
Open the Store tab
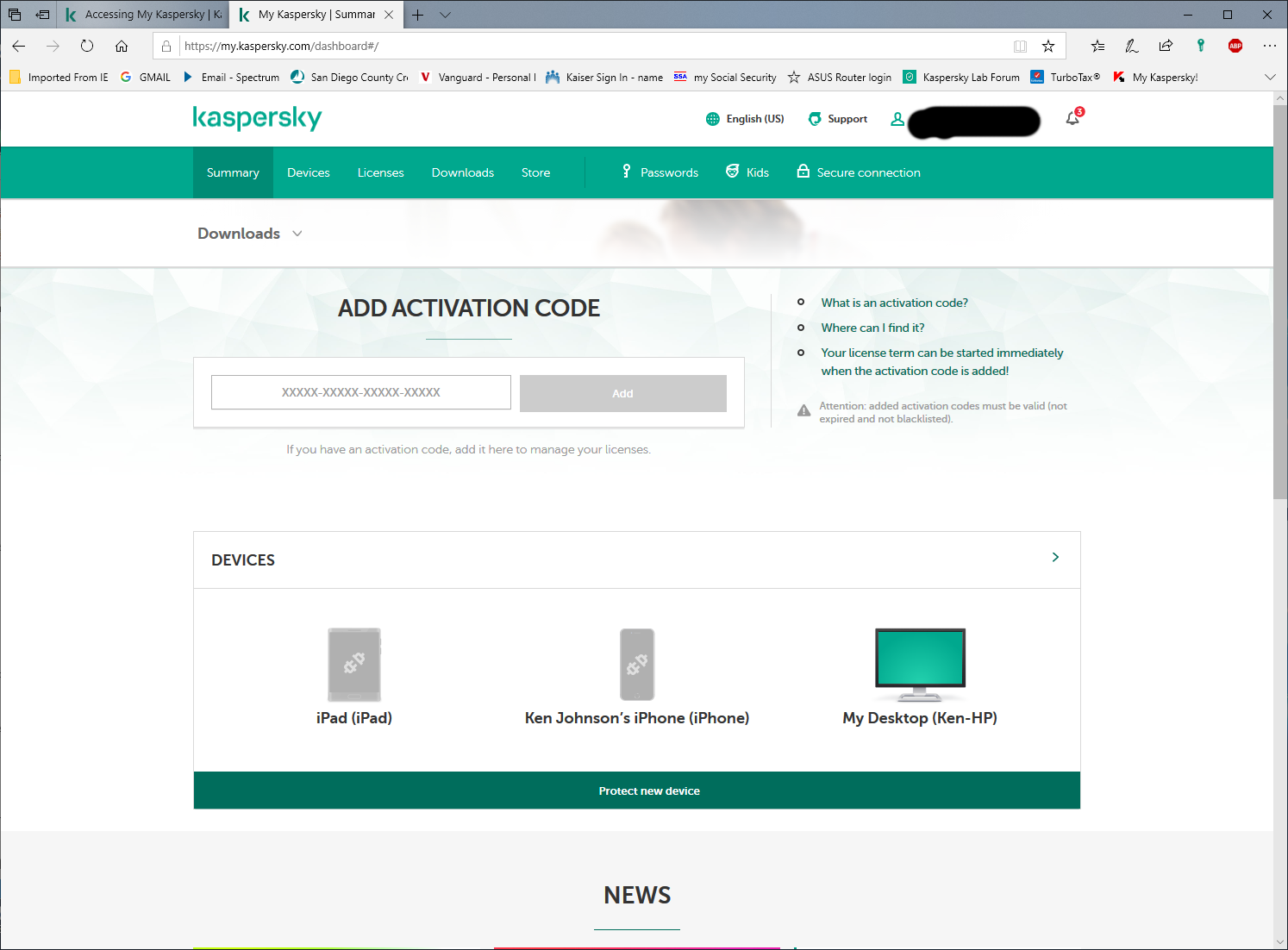click(x=536, y=172)
